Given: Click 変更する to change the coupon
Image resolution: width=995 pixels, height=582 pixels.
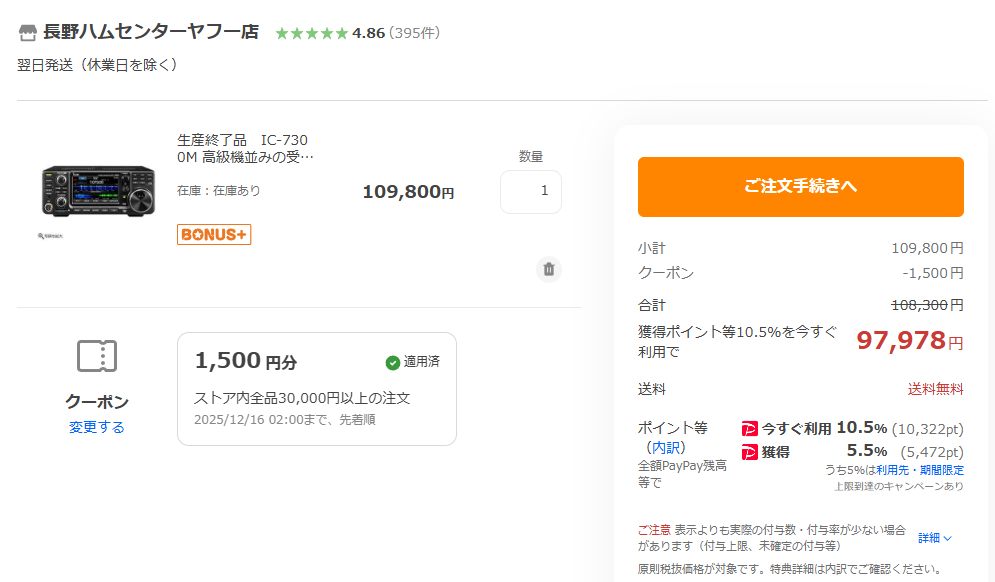Looking at the screenshot, I should coord(97,427).
